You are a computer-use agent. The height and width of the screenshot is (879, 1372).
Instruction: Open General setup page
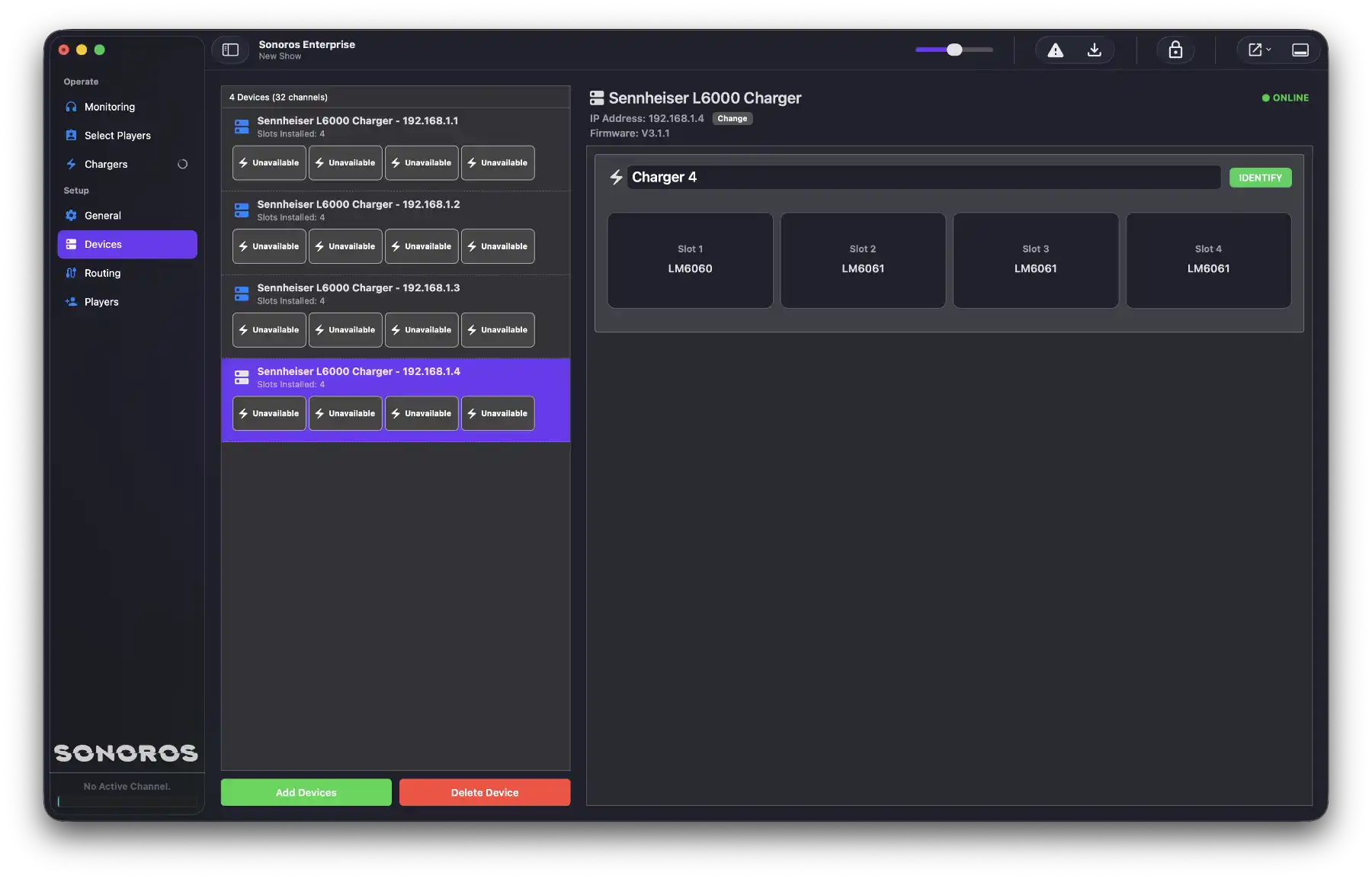click(x=127, y=216)
